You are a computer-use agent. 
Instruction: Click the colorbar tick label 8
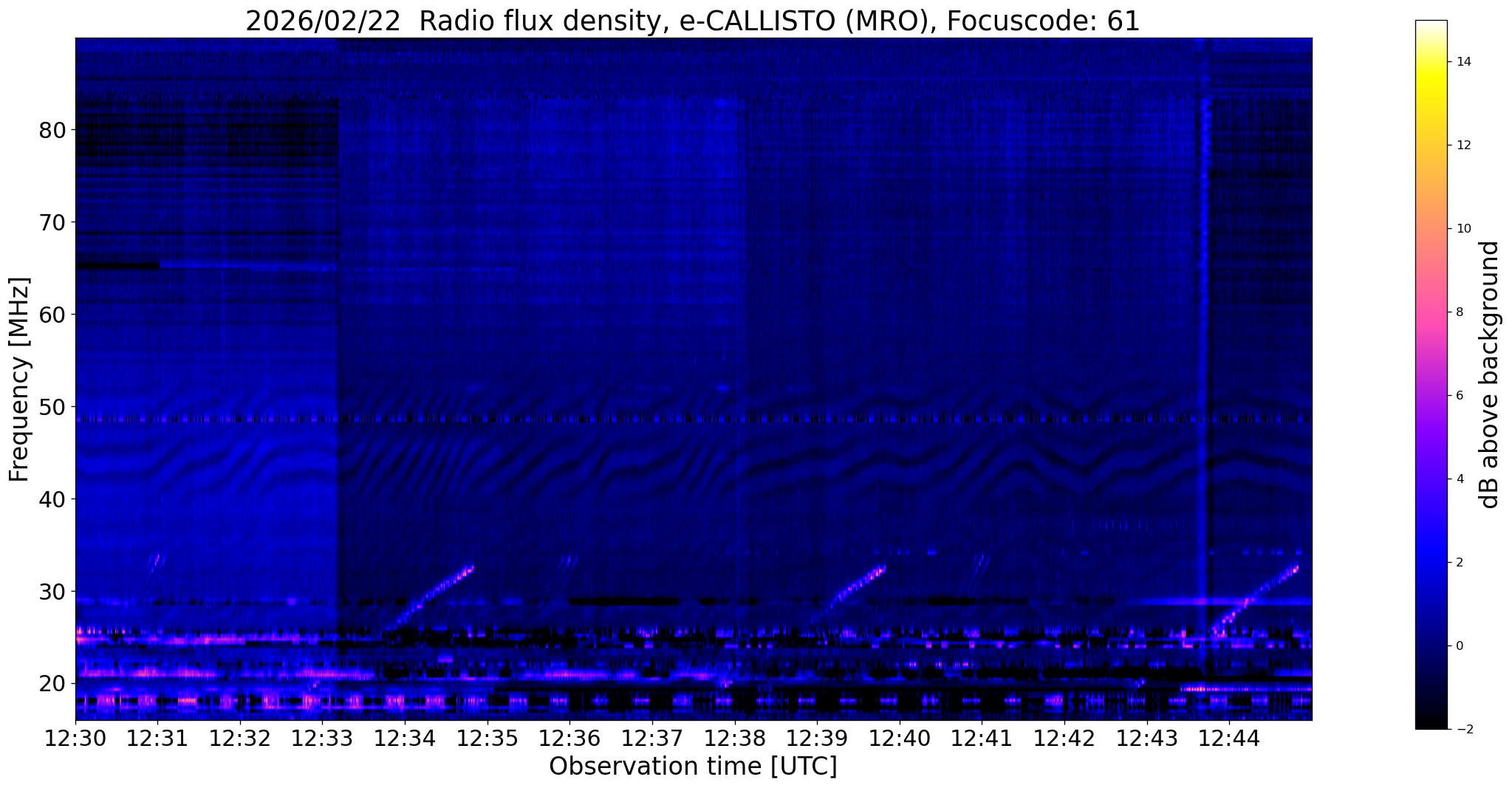(1460, 312)
